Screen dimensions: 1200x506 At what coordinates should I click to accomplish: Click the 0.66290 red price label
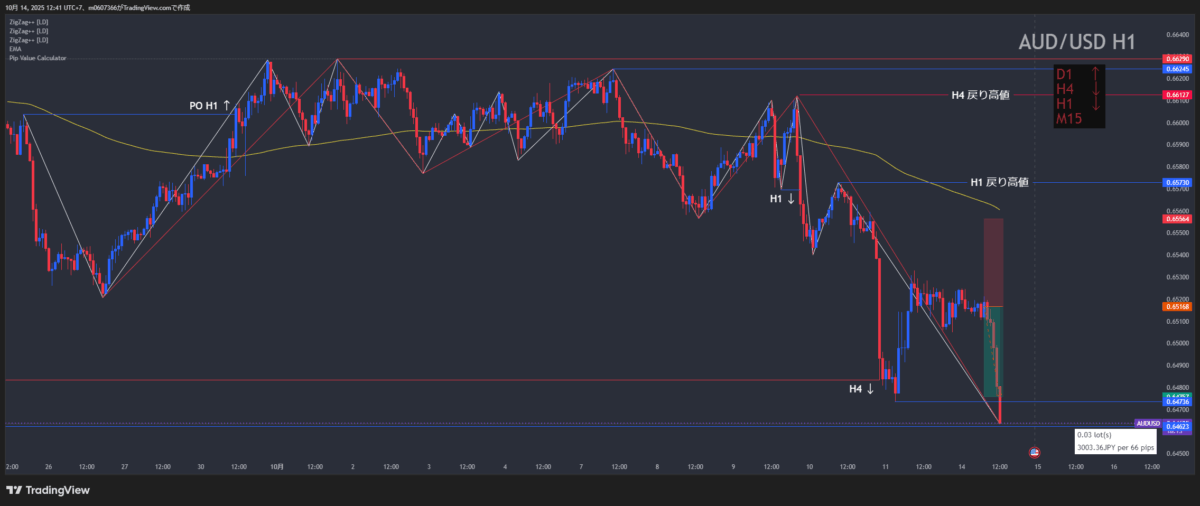click(1176, 60)
